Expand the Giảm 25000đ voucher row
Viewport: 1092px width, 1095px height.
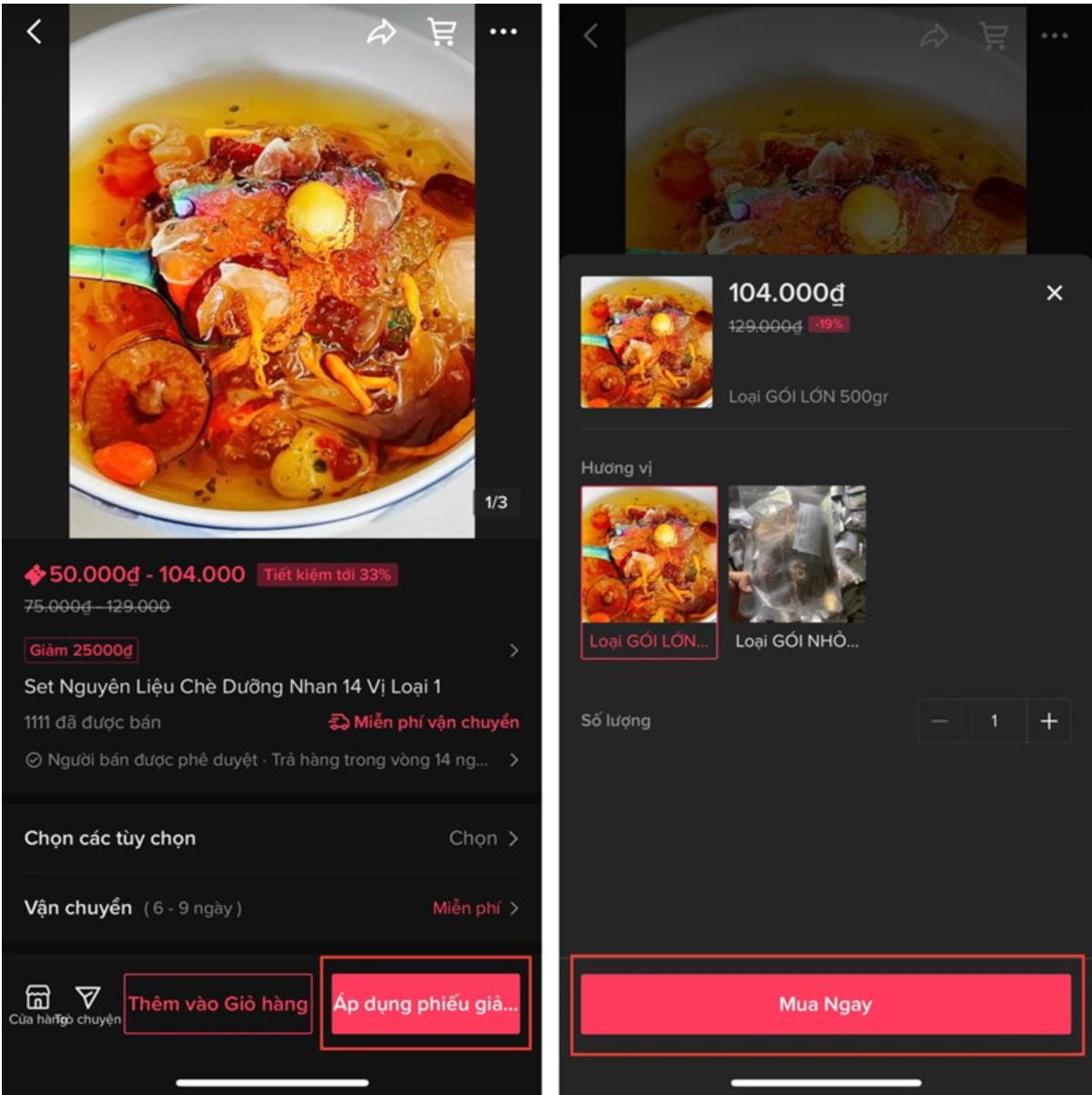tap(272, 650)
